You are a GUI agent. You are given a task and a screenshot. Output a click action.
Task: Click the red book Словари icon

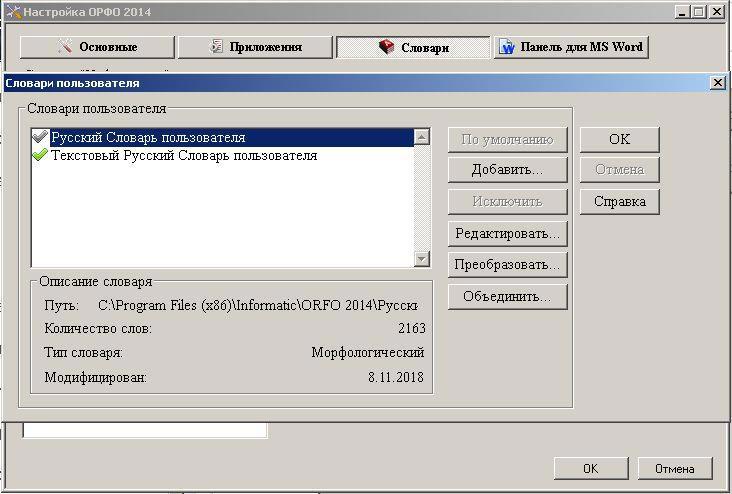coord(386,47)
